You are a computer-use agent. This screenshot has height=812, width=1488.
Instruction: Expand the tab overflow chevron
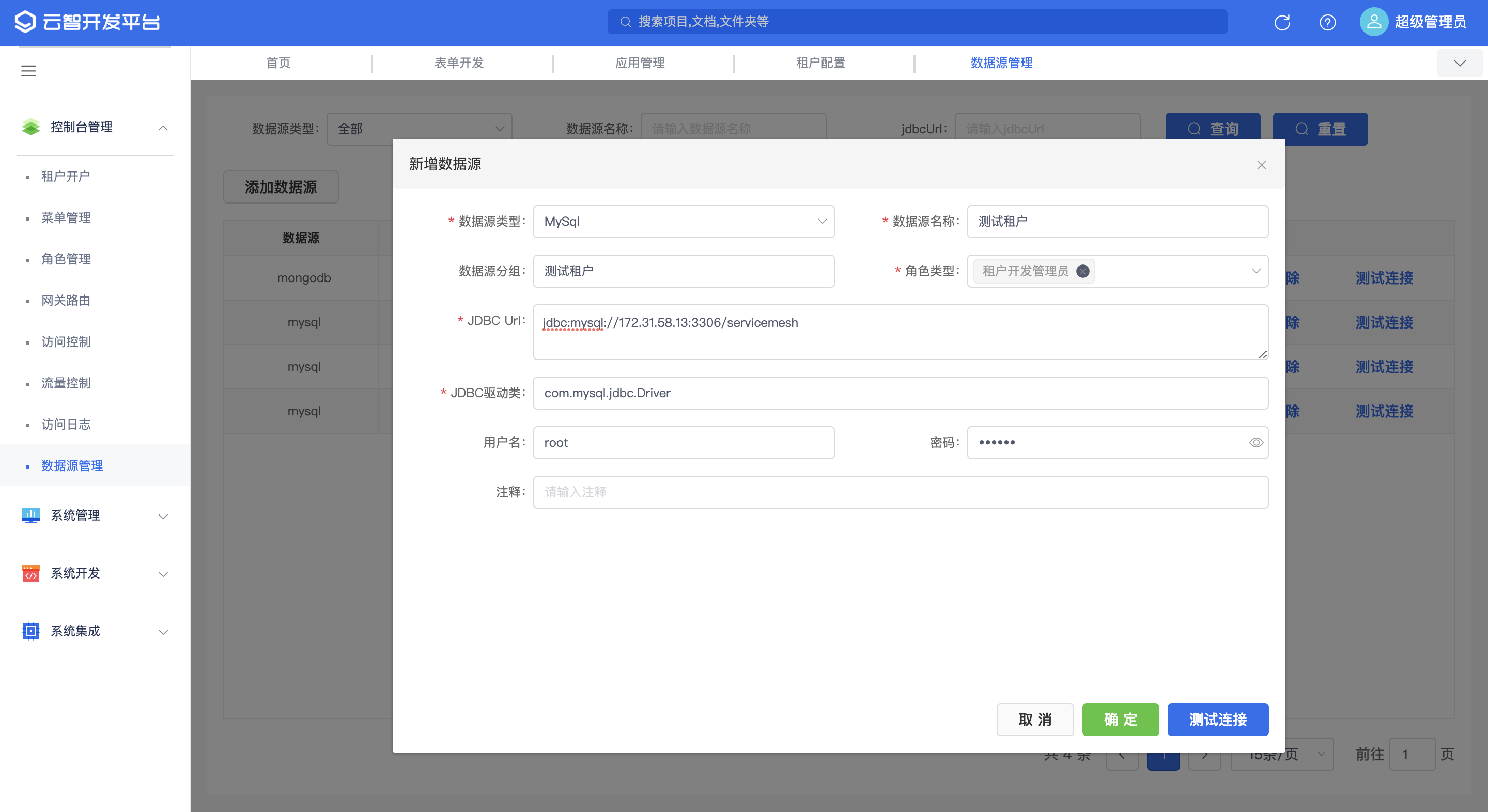click(x=1460, y=63)
